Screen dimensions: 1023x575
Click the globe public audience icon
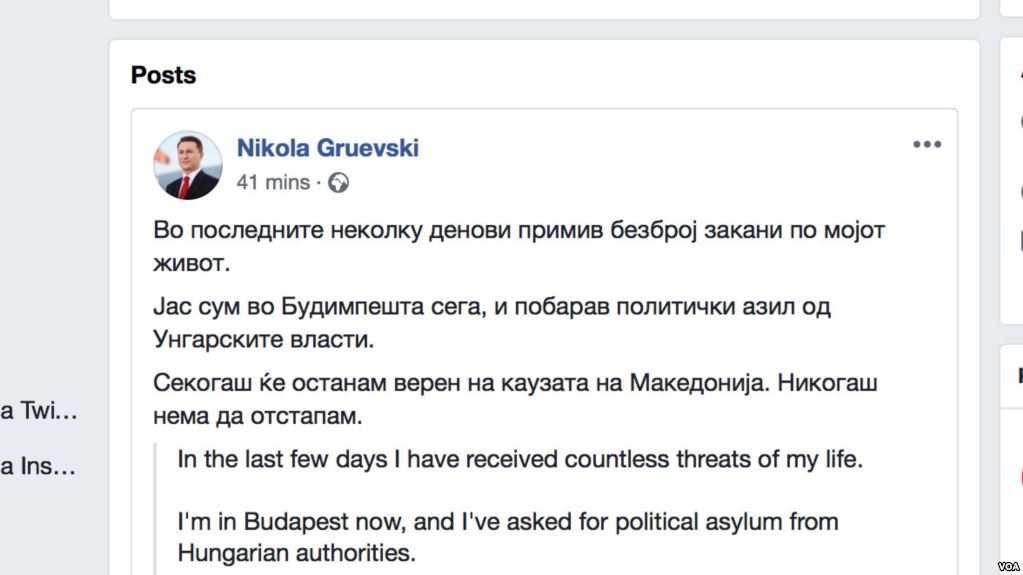339,183
